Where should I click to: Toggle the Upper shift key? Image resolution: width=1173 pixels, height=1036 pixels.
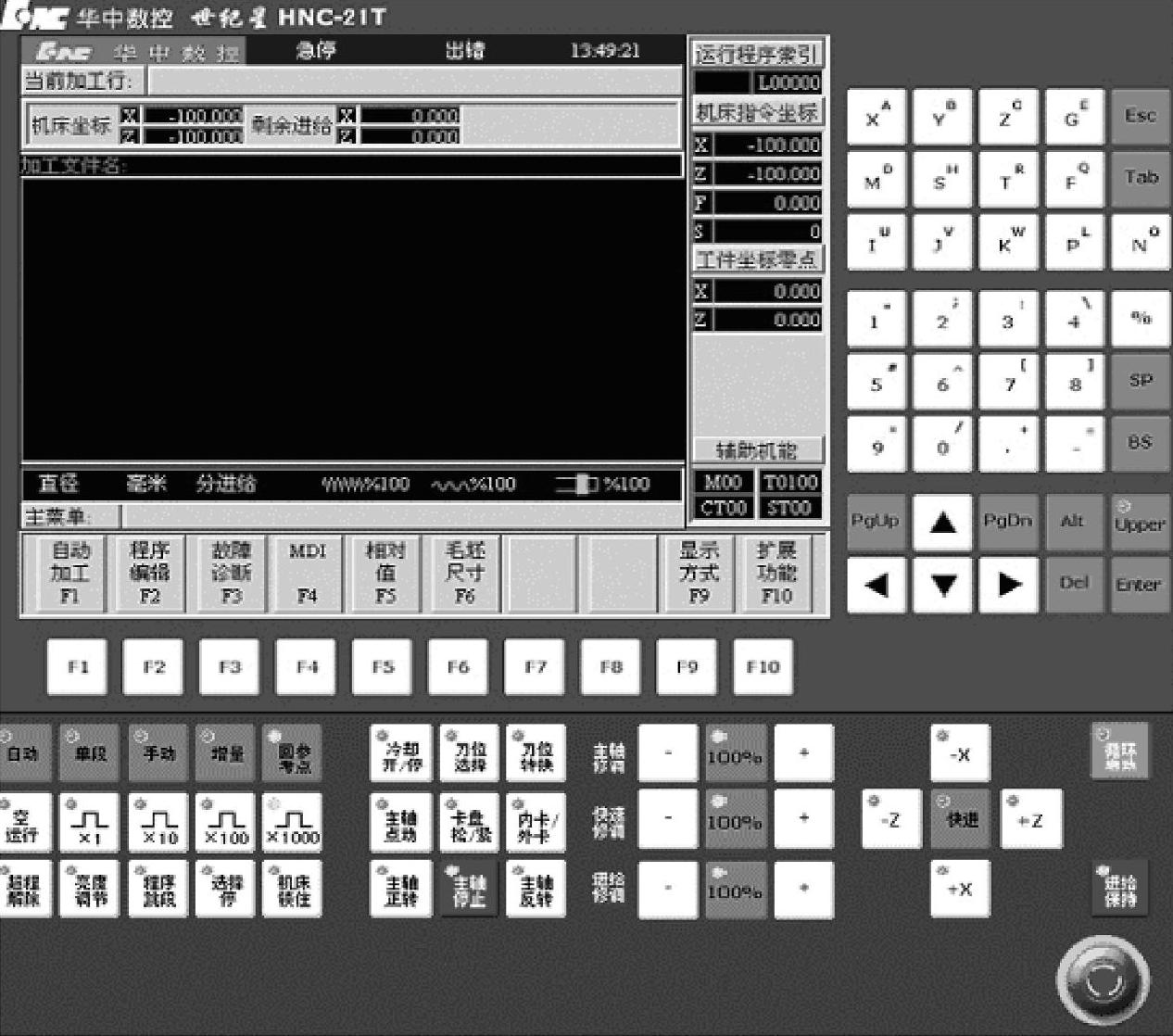coord(1140,523)
